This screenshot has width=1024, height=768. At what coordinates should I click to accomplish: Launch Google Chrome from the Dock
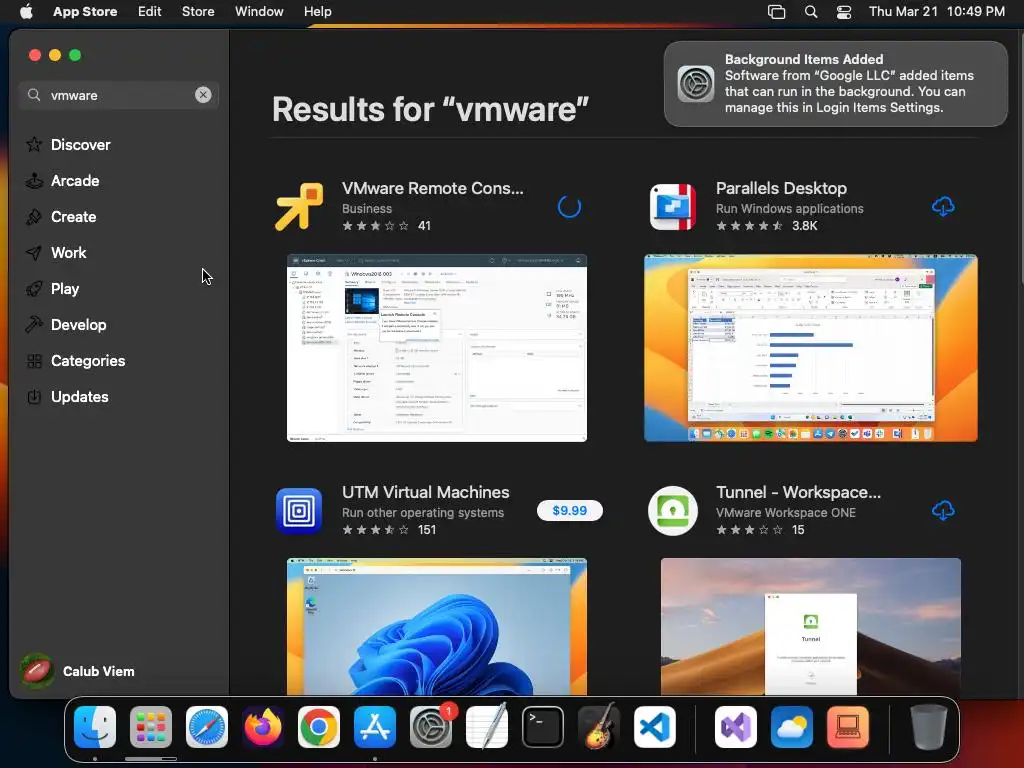[x=319, y=727]
